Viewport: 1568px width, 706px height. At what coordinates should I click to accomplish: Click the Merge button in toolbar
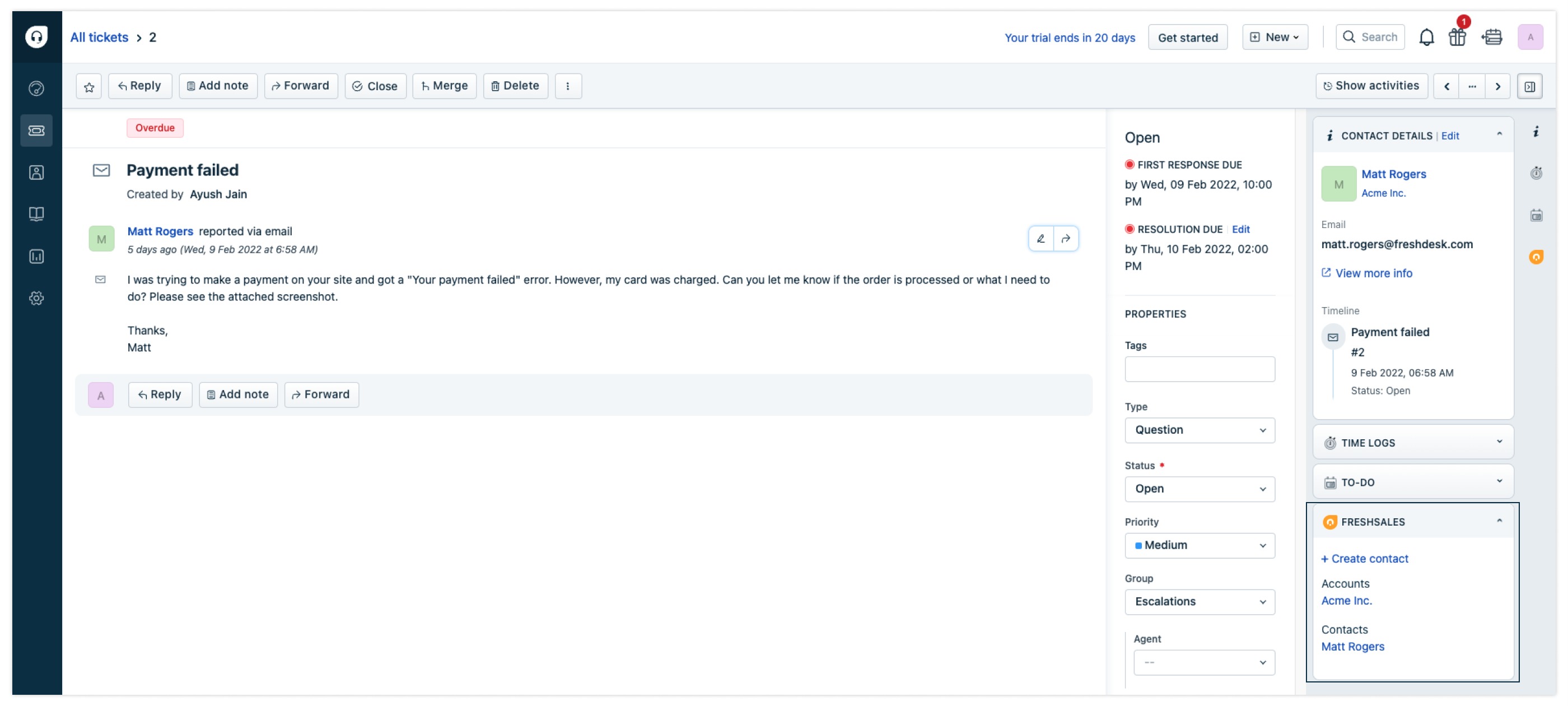(444, 86)
